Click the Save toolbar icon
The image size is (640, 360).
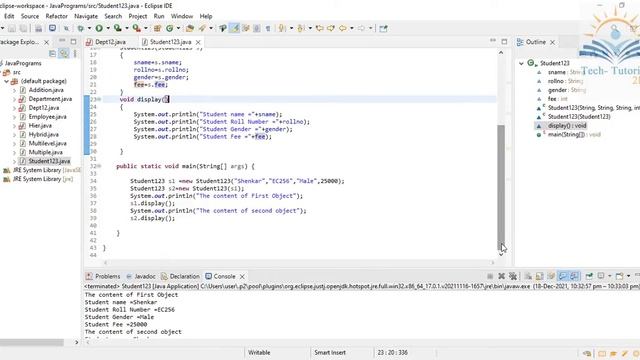(x=11, y=28)
